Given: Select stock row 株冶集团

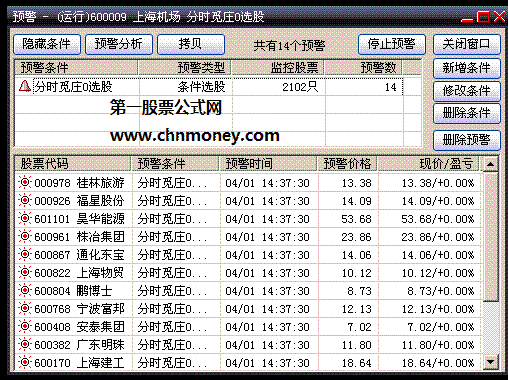Looking at the screenshot, I should [x=249, y=237].
